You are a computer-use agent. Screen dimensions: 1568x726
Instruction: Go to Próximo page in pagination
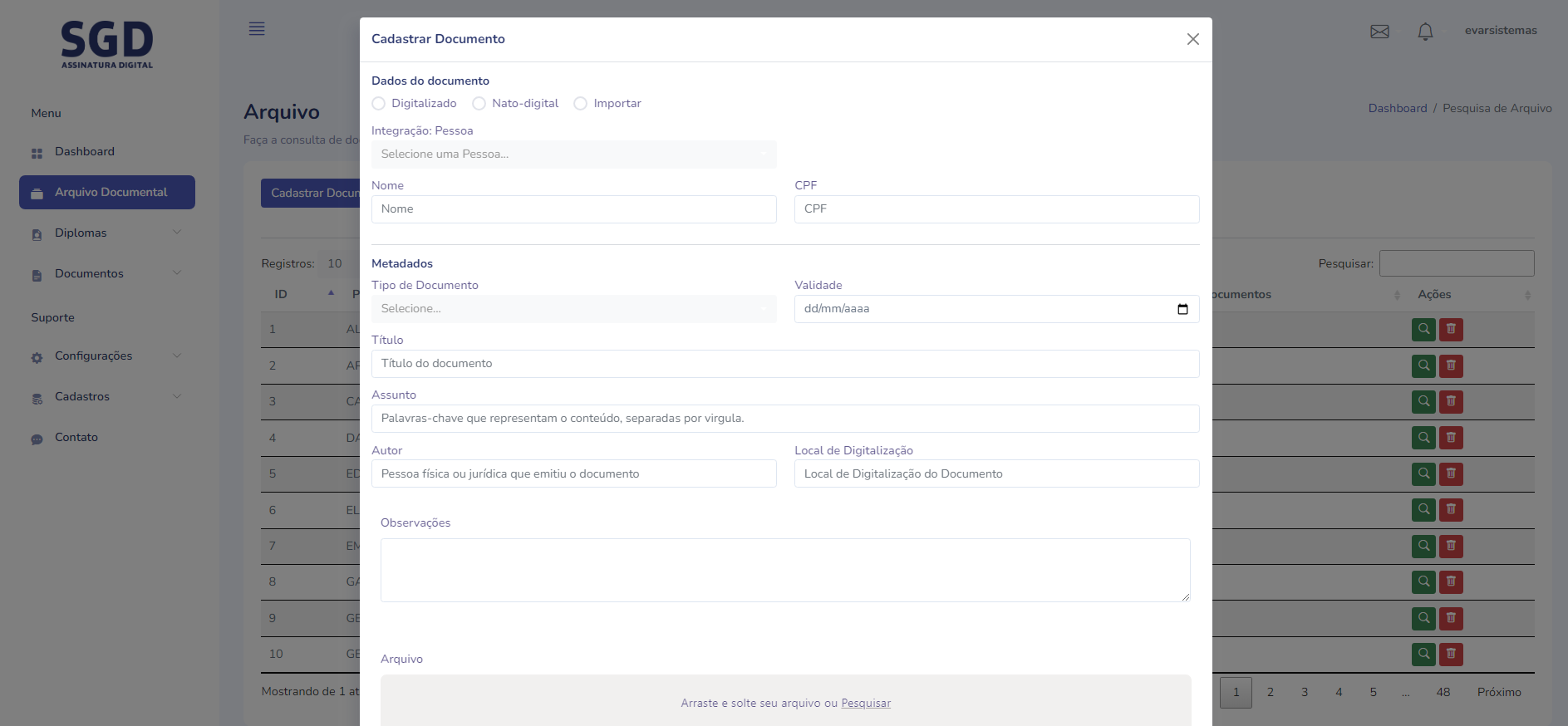pyautogui.click(x=1498, y=692)
